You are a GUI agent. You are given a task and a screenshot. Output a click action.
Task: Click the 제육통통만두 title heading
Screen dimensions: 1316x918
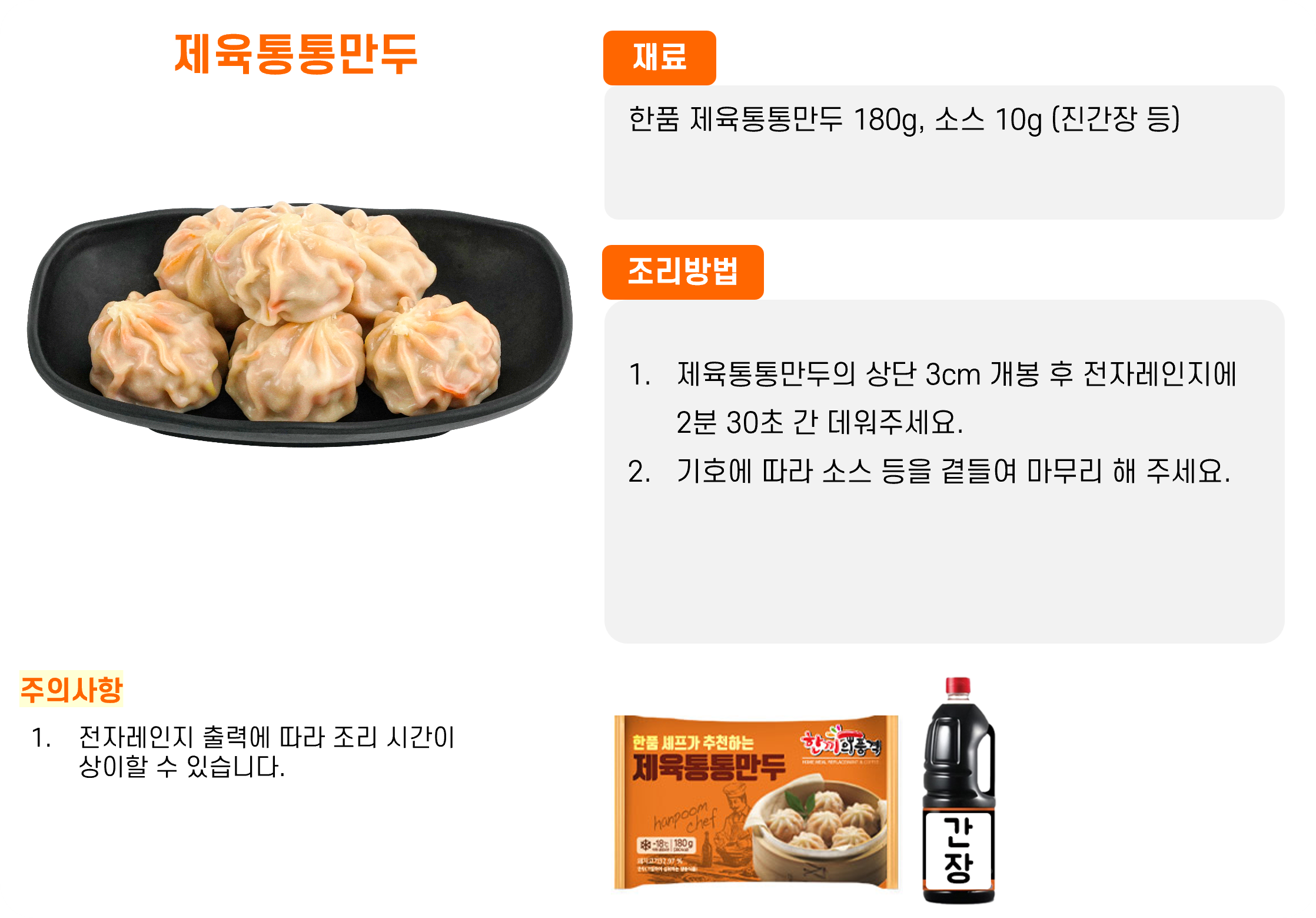tap(296, 54)
